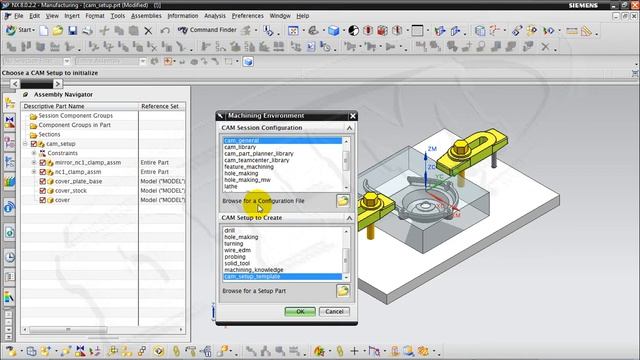The width and height of the screenshot is (640, 360).
Task: Click the verify play icon in bottom toolbar
Action: (159, 351)
